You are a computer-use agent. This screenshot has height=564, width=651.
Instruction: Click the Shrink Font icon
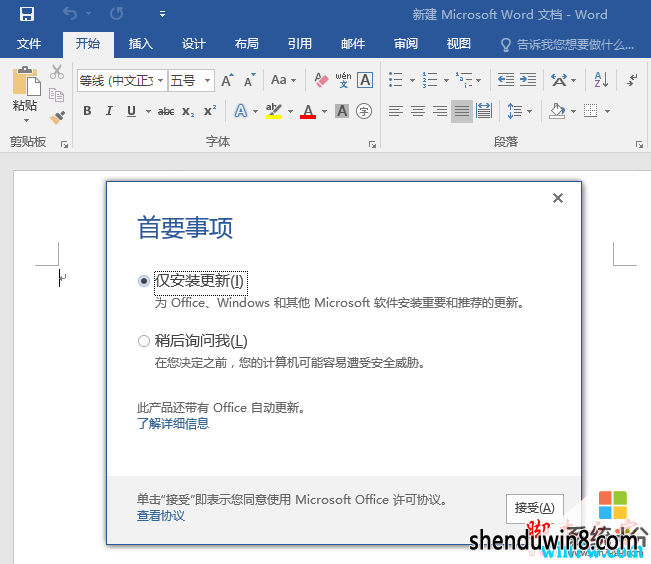[x=250, y=80]
